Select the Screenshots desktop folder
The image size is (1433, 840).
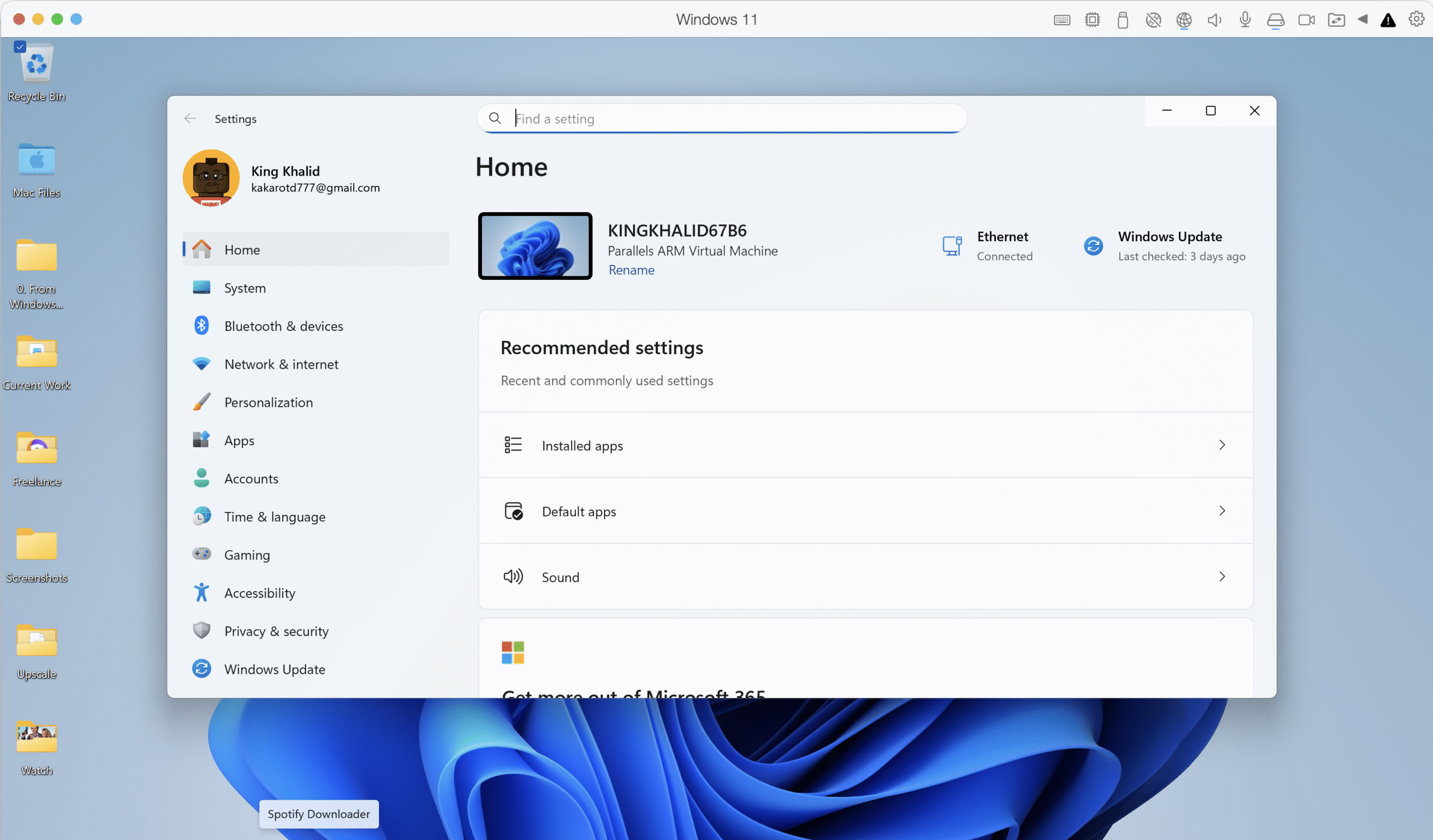point(36,555)
